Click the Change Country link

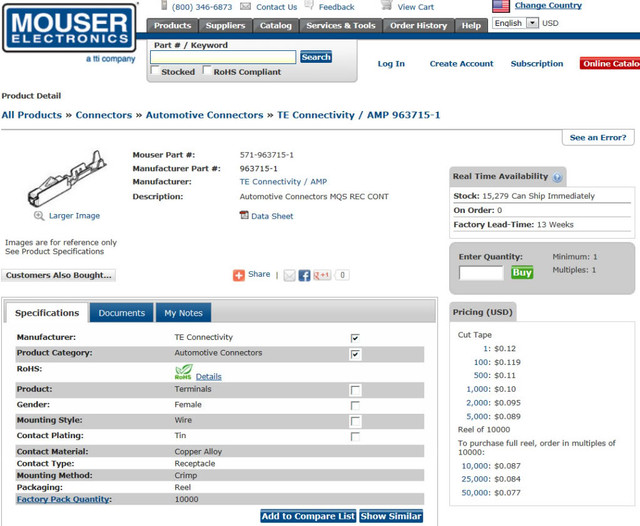click(548, 5)
